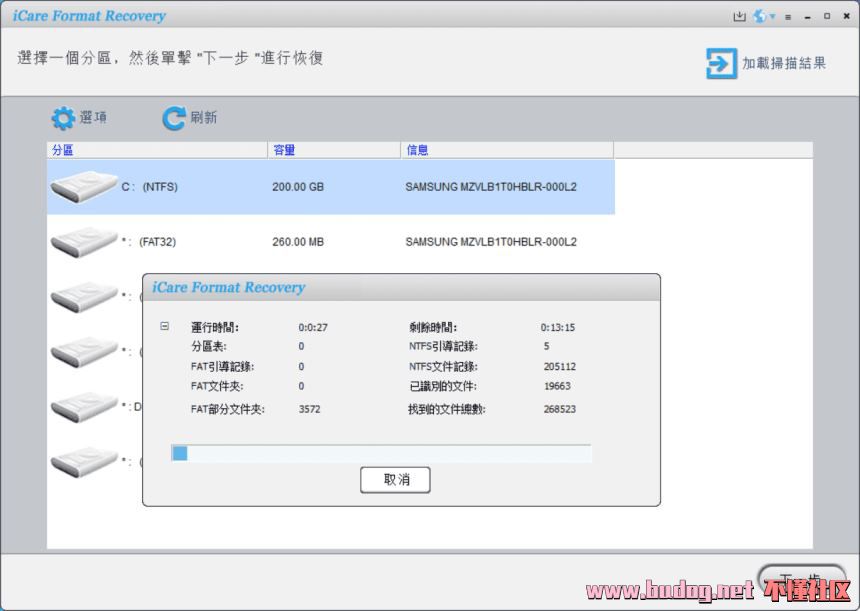This screenshot has height=611, width=860.
Task: Click the NTFS文件記錄 value 205112
Action: (559, 366)
